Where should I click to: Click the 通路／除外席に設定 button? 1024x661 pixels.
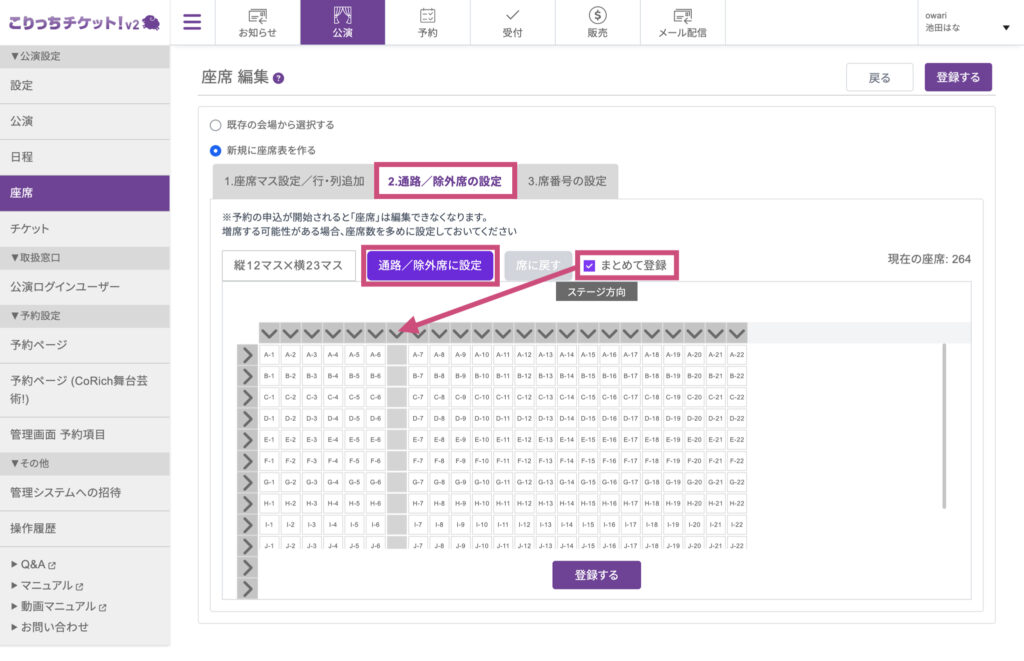point(430,265)
